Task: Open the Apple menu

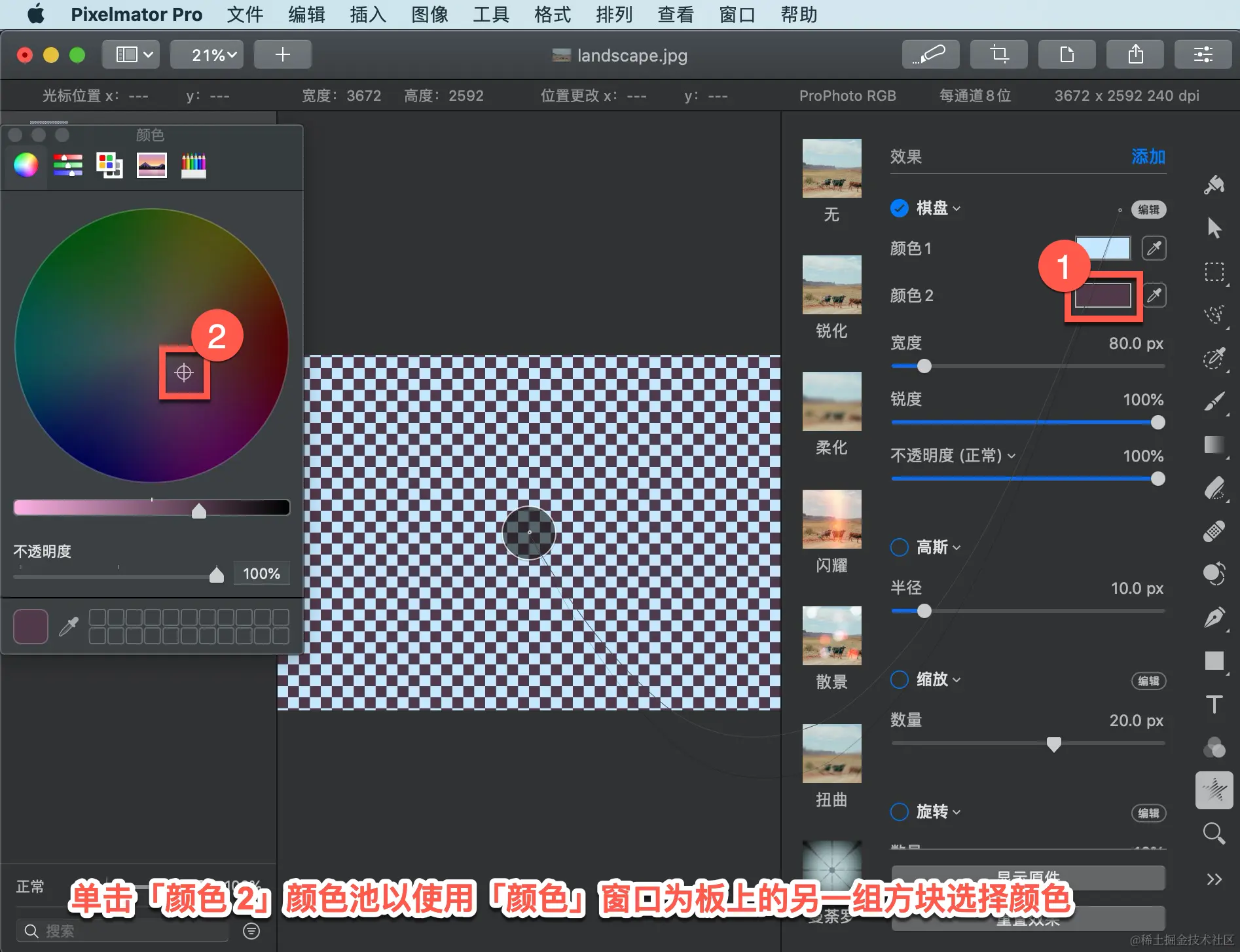Action: click(x=36, y=14)
